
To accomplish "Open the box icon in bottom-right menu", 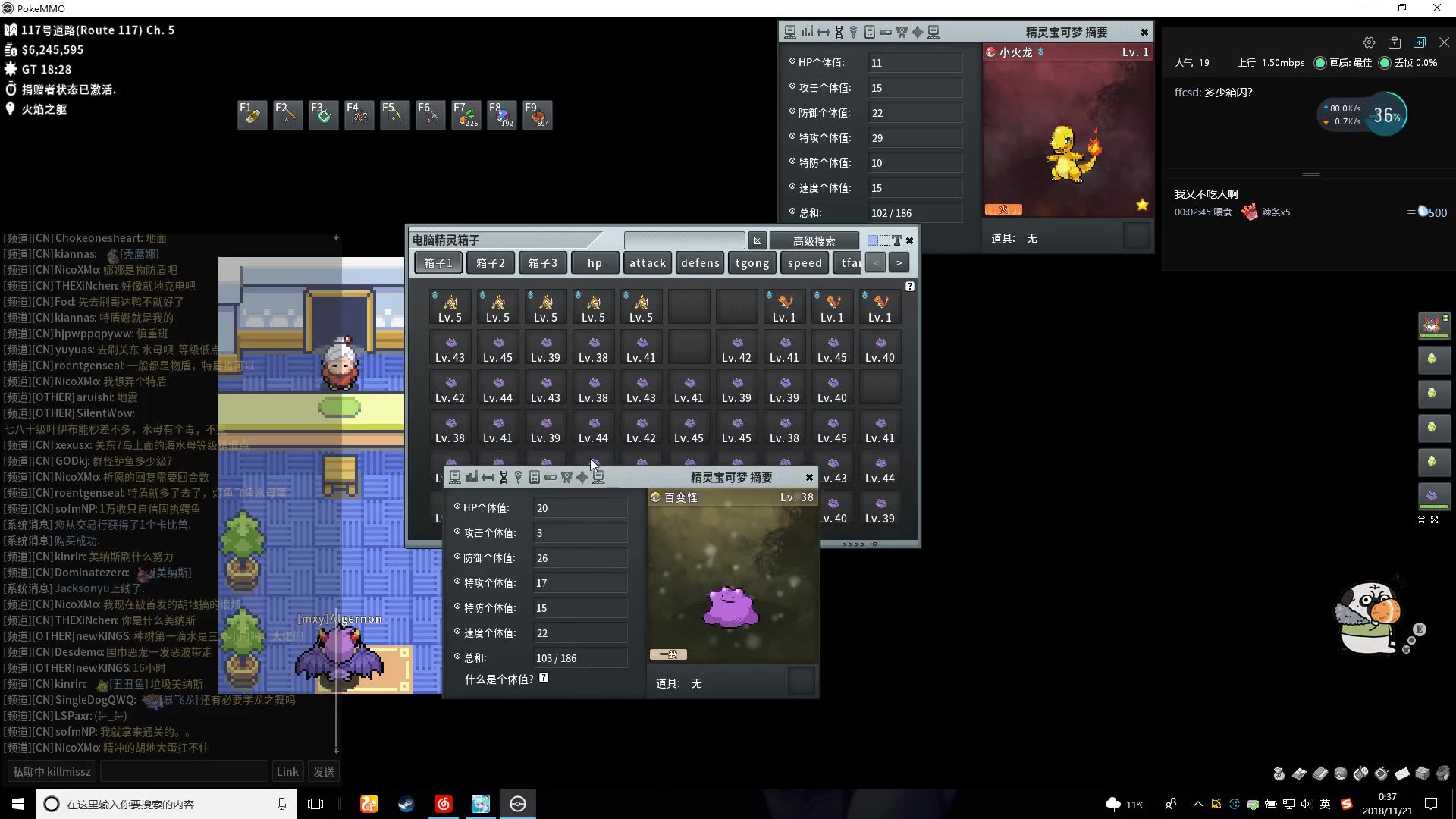I will point(1423,773).
